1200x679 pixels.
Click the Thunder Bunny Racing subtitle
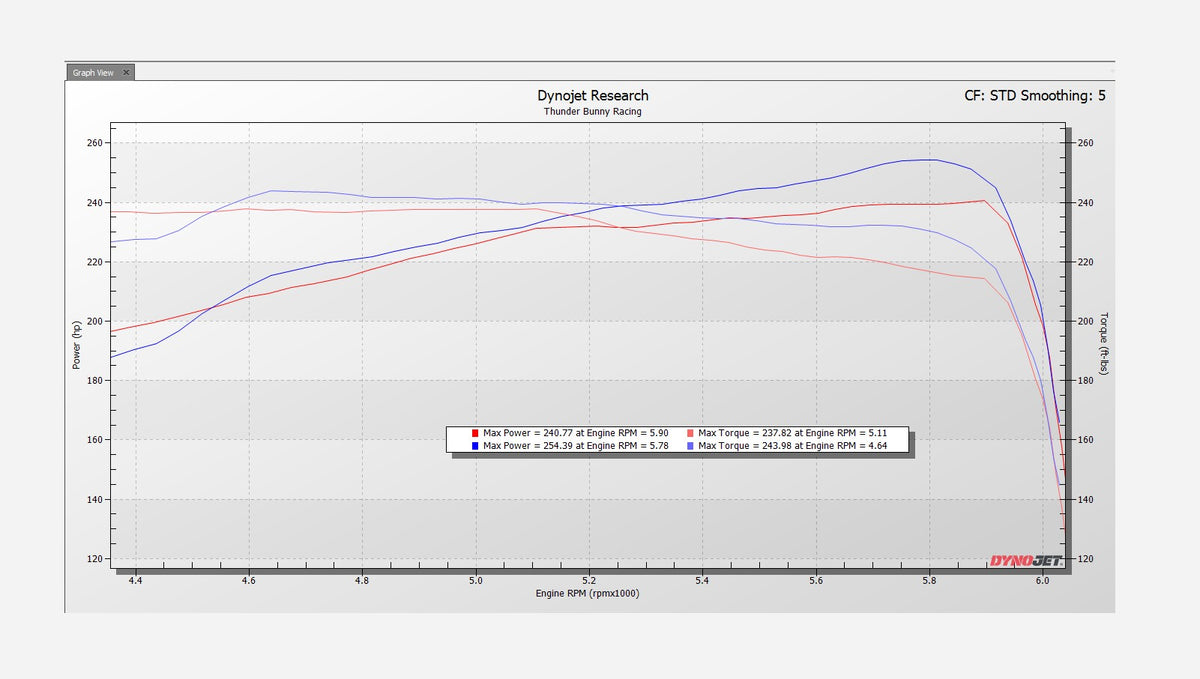[x=593, y=112]
